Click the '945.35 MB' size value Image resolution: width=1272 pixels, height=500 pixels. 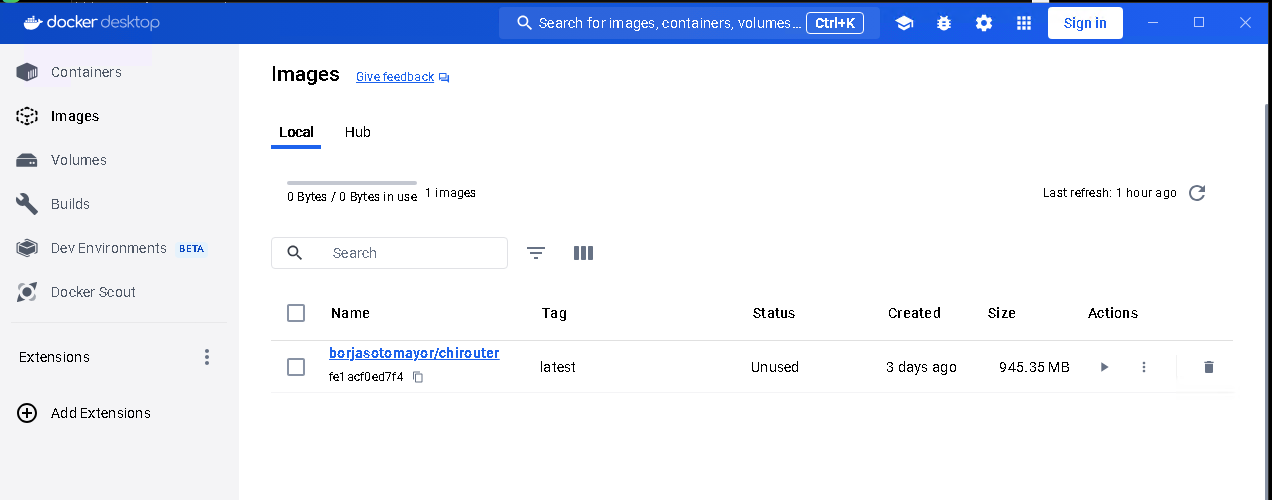(x=1034, y=367)
